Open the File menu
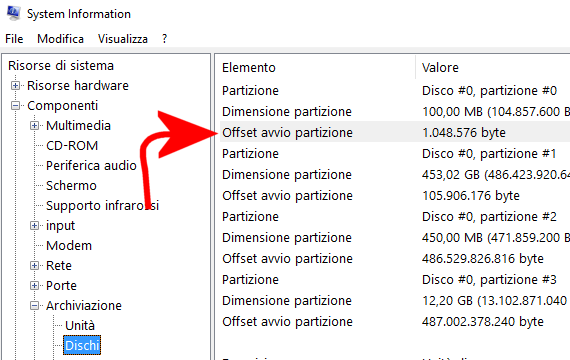This screenshot has width=570, height=360. click(14, 39)
